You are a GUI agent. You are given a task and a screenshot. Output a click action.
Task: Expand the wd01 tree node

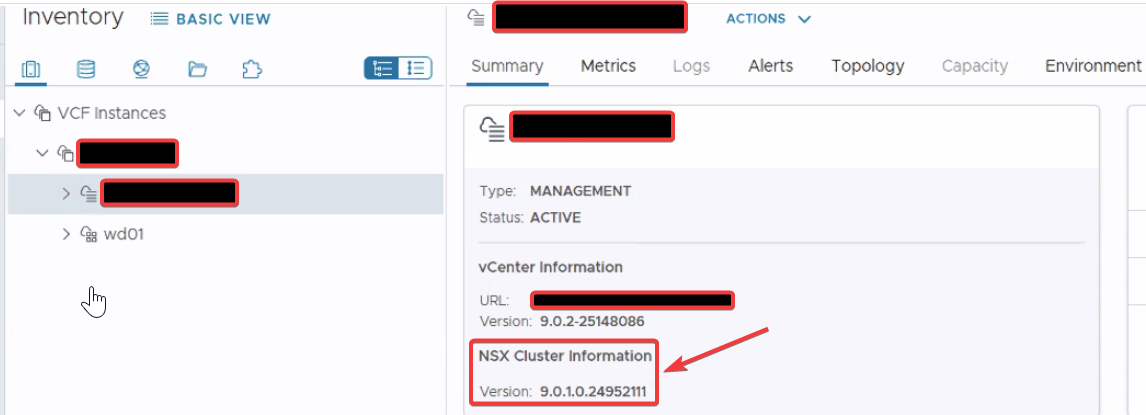[66, 234]
